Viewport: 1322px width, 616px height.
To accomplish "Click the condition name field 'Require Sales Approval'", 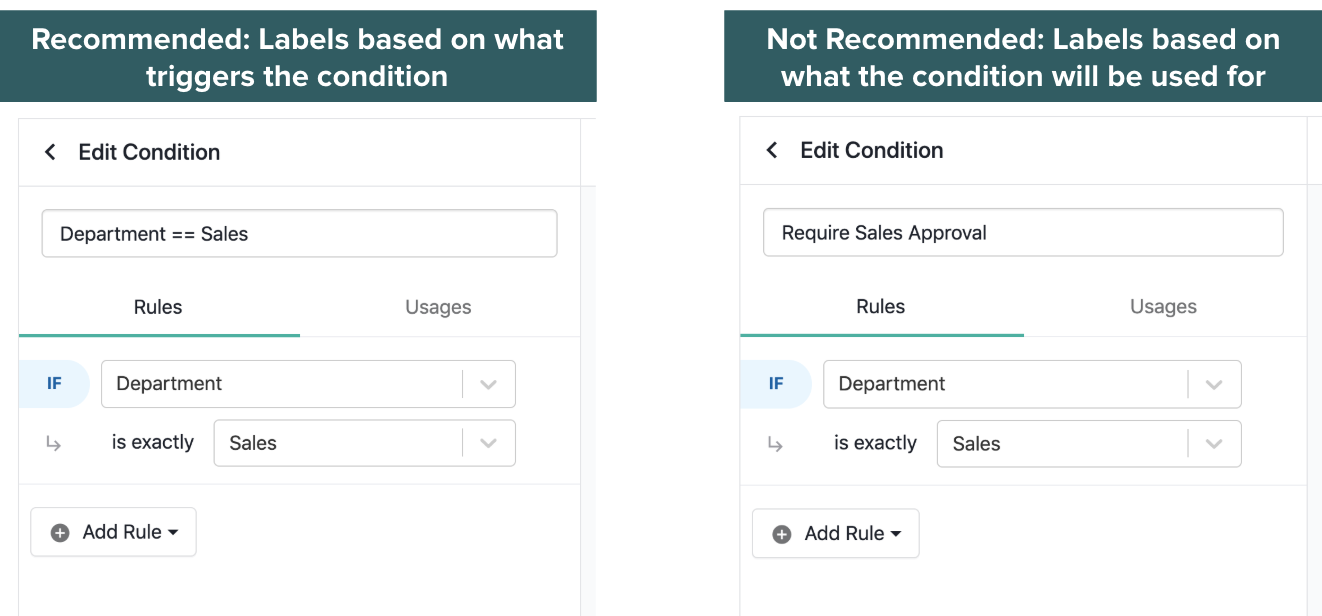I will [x=1023, y=233].
